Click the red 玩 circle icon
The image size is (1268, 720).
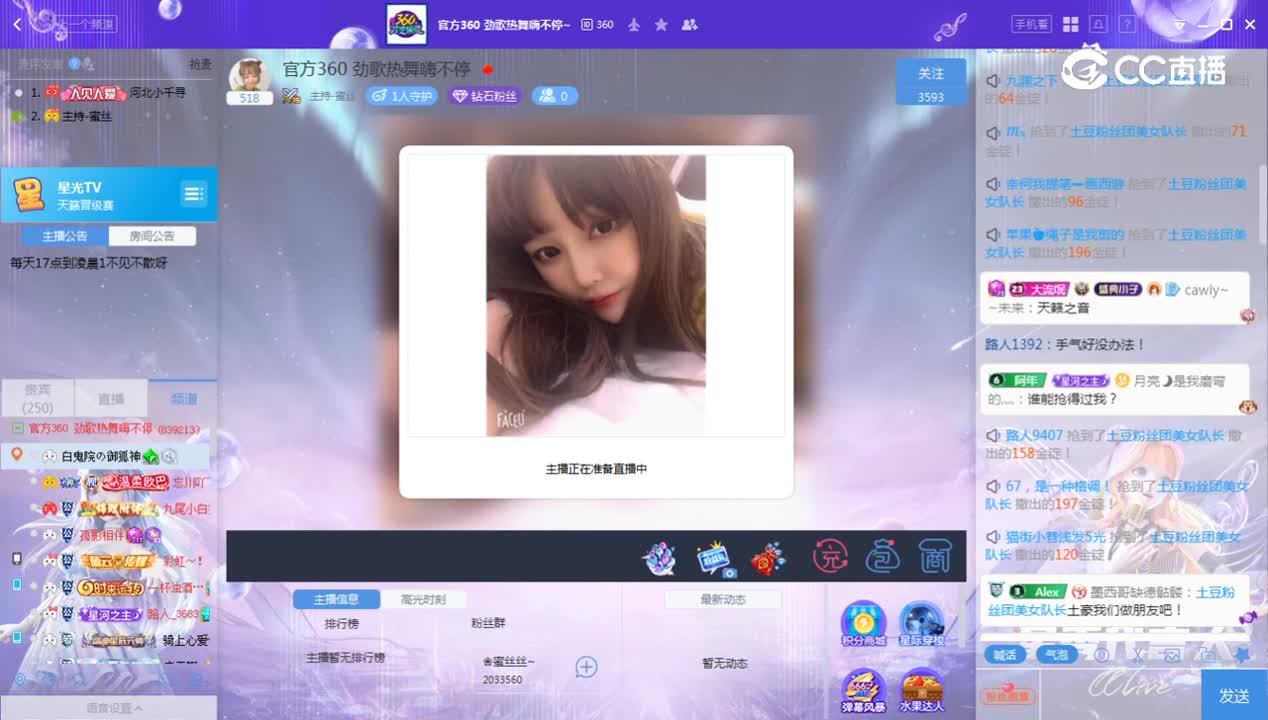click(x=829, y=556)
